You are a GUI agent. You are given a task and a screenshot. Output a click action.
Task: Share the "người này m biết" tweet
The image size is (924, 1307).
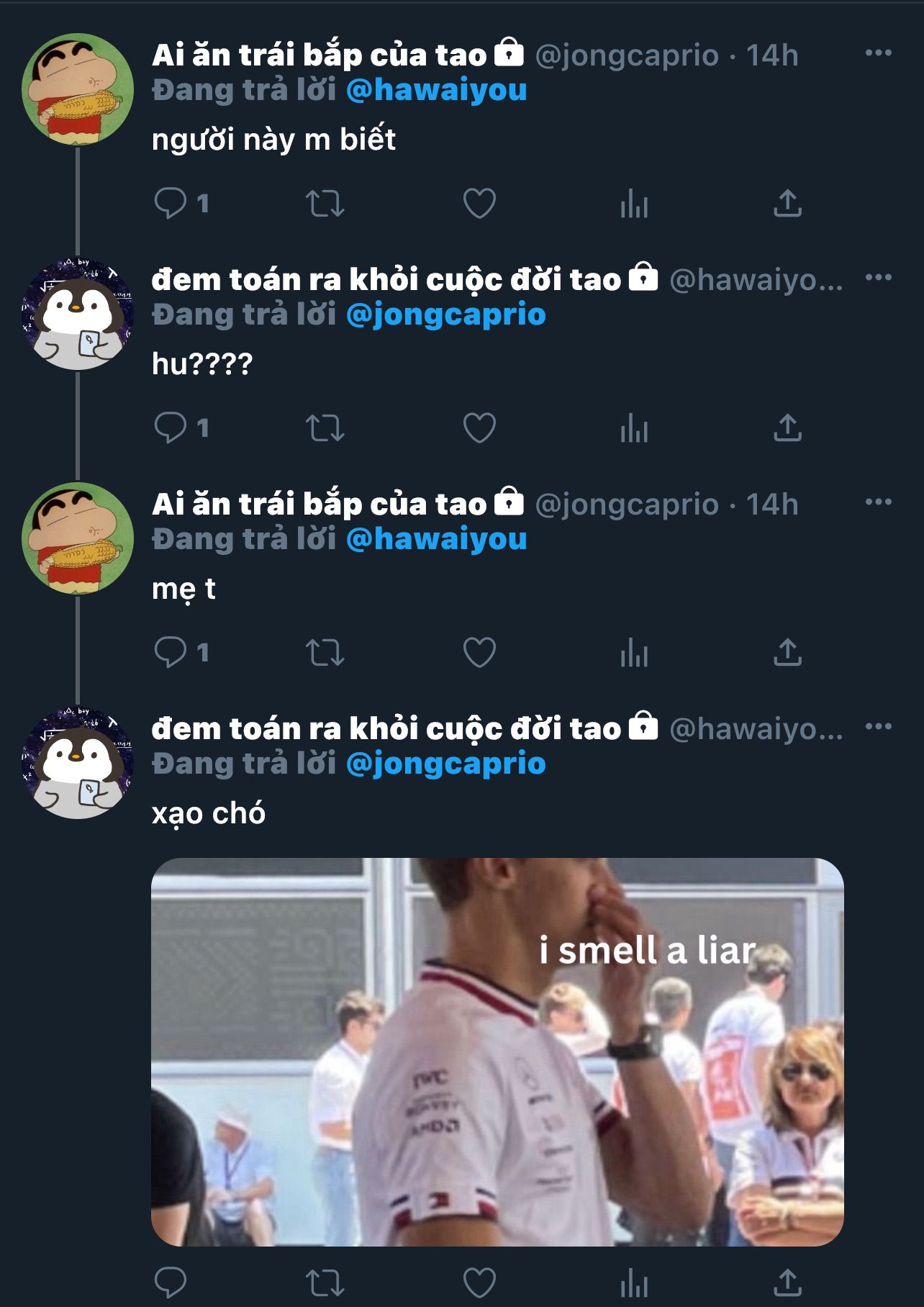tap(788, 203)
